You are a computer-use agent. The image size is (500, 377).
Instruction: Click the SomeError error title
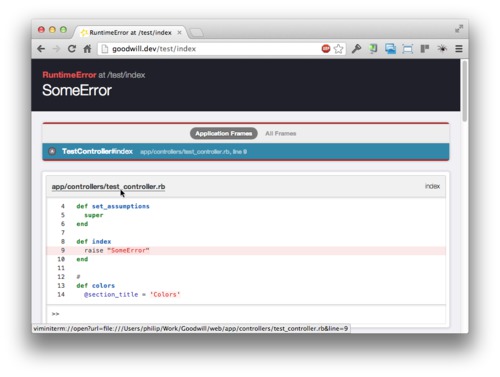pos(77,90)
